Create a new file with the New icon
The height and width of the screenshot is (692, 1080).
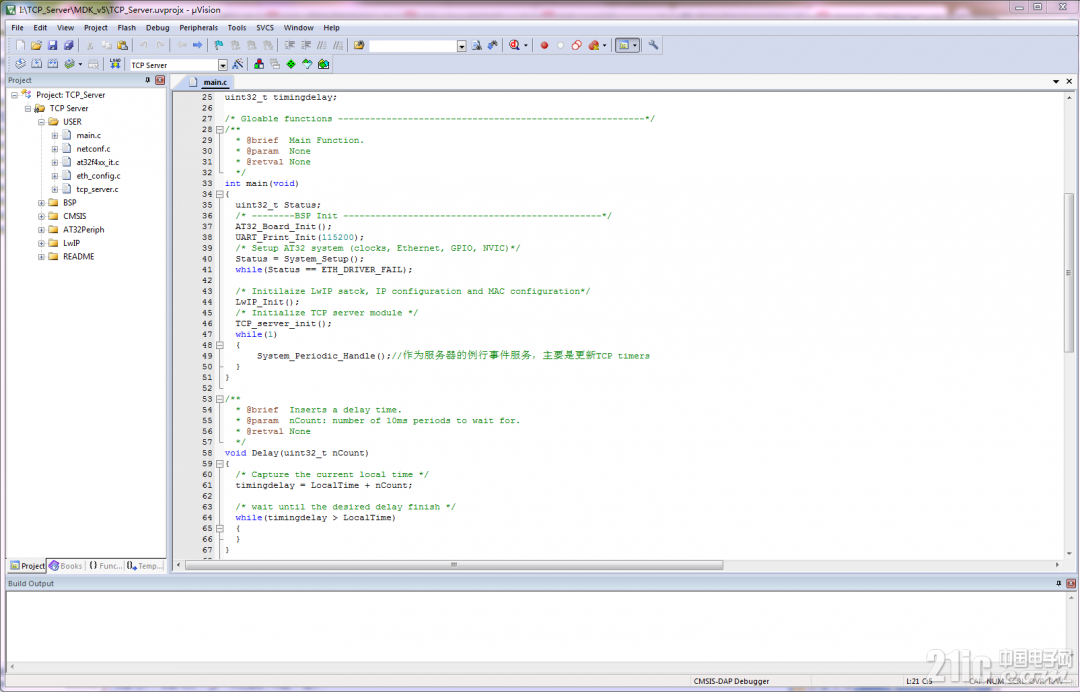point(20,45)
